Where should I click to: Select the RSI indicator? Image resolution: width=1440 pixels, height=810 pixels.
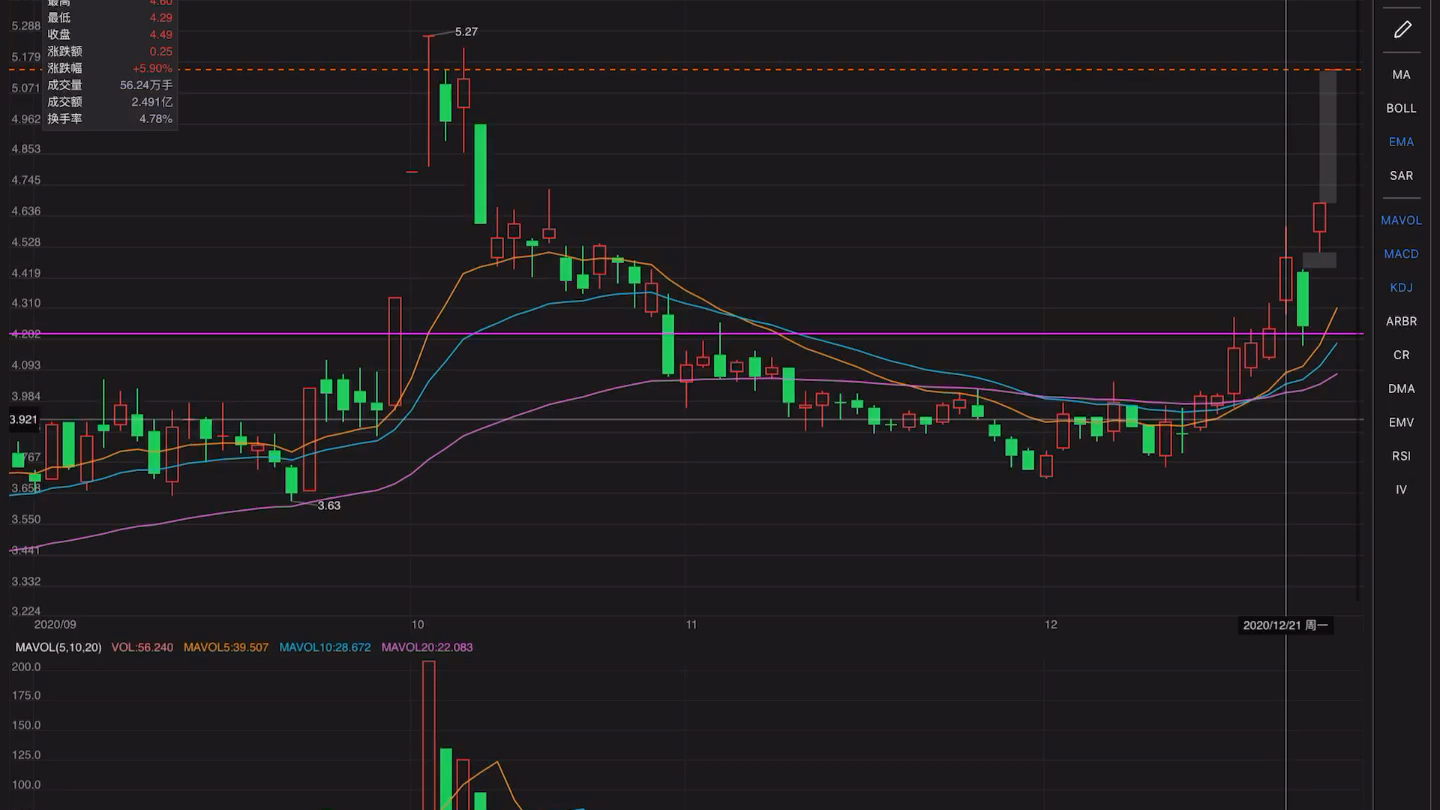coord(1401,456)
